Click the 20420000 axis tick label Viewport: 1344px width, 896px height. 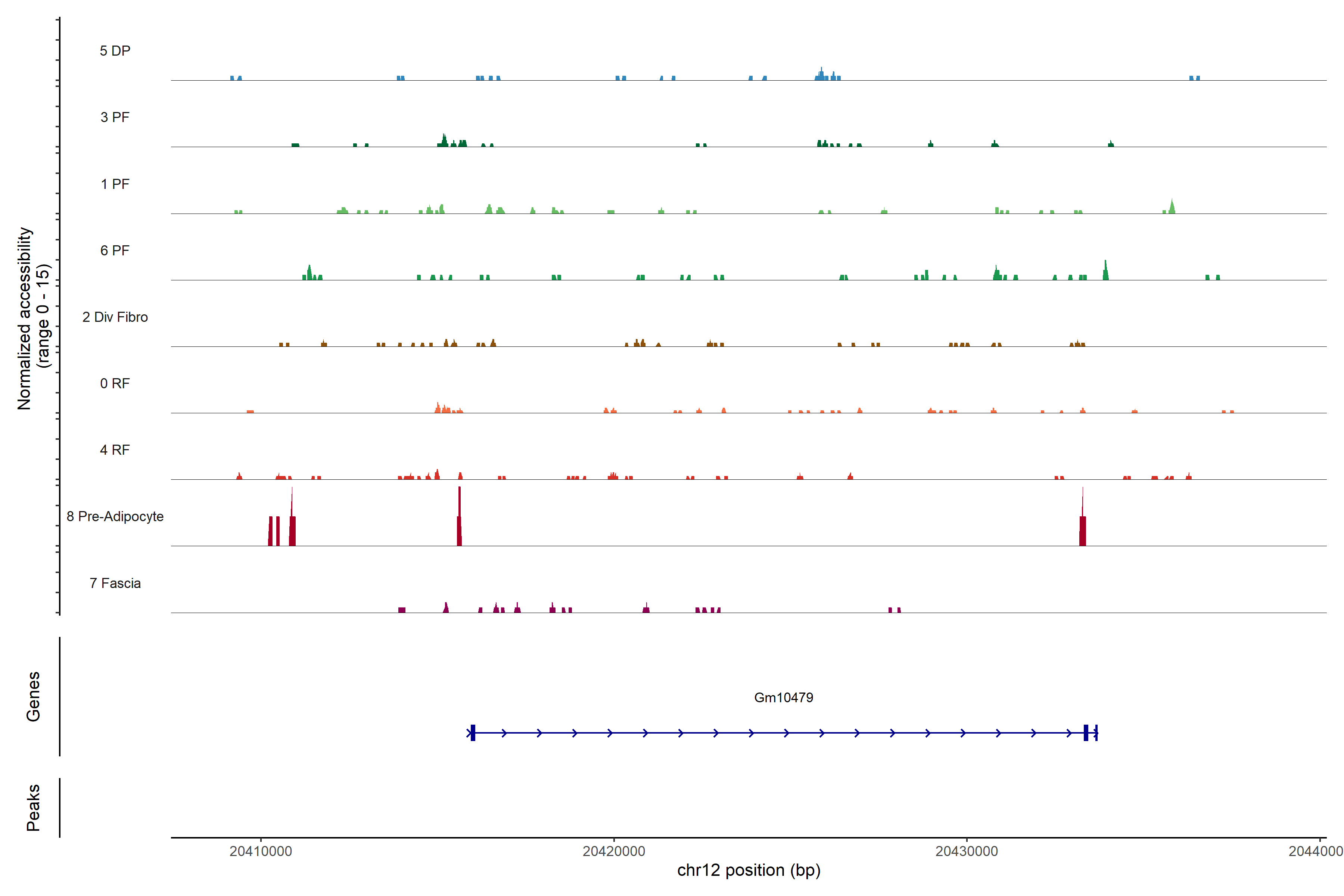[x=614, y=851]
